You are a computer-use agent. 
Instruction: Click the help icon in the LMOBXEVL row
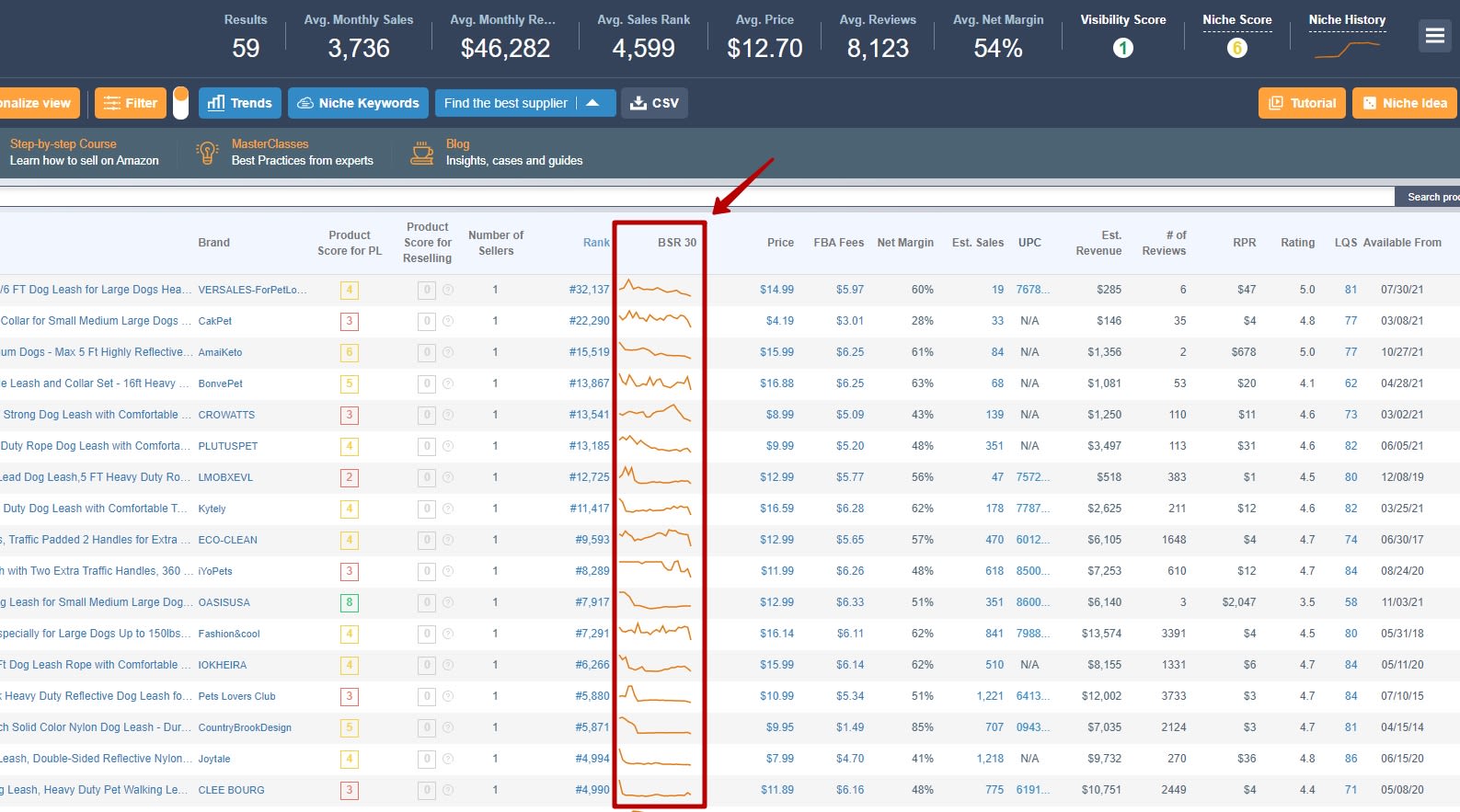(x=448, y=477)
